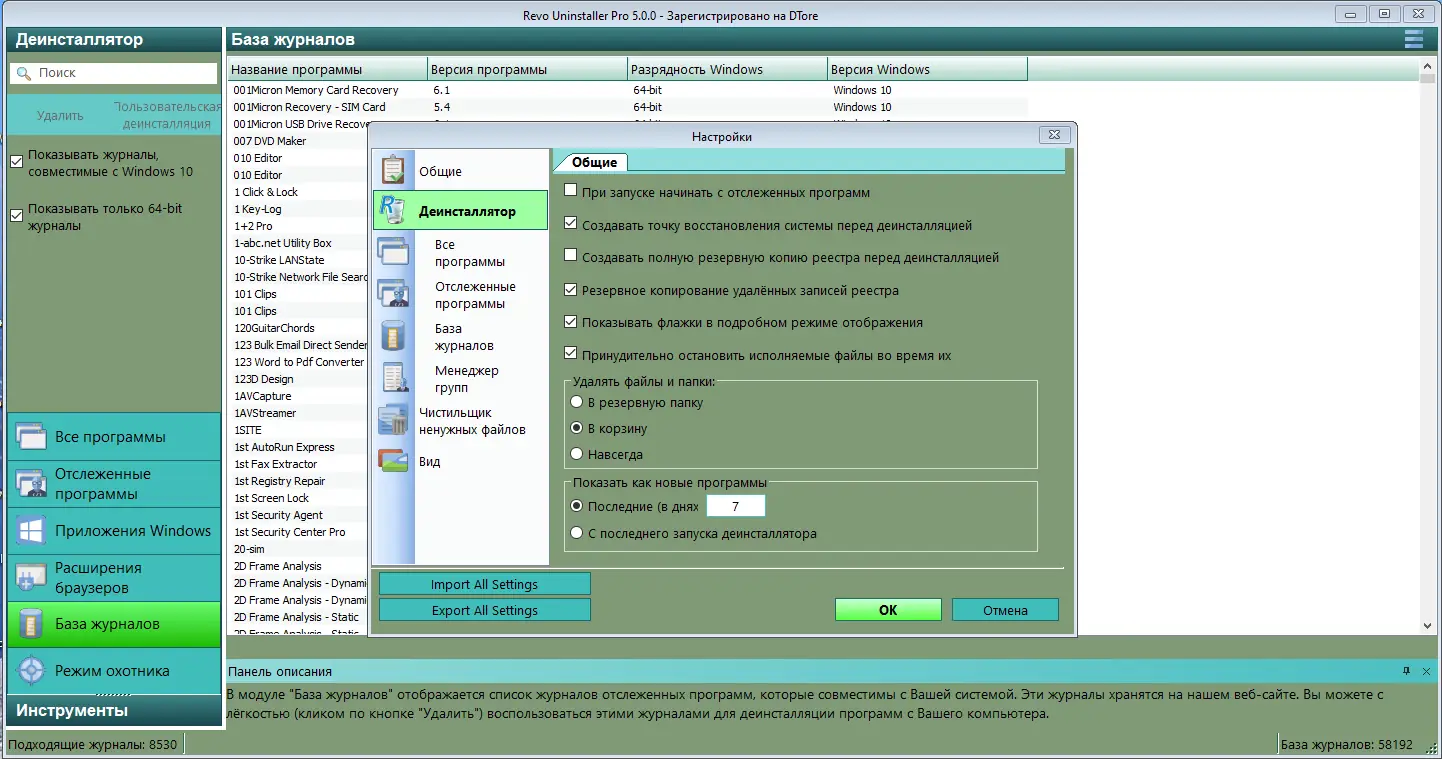Go to Приложения Windows section
This screenshot has width=1442, height=759.
pos(114,531)
